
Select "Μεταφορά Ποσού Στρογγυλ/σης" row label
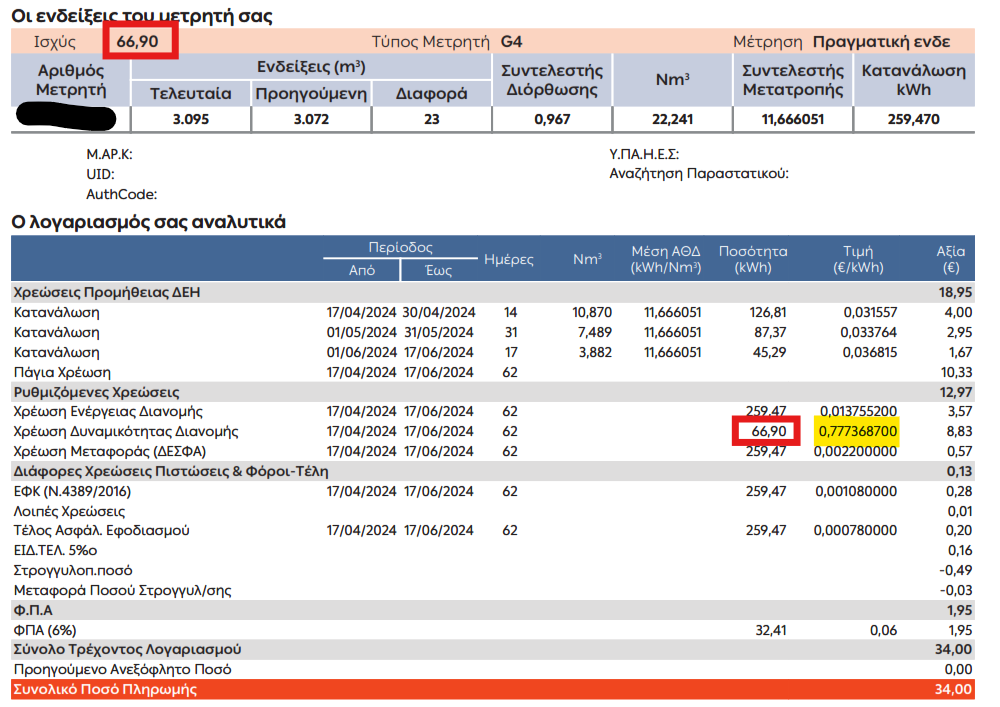[122, 590]
